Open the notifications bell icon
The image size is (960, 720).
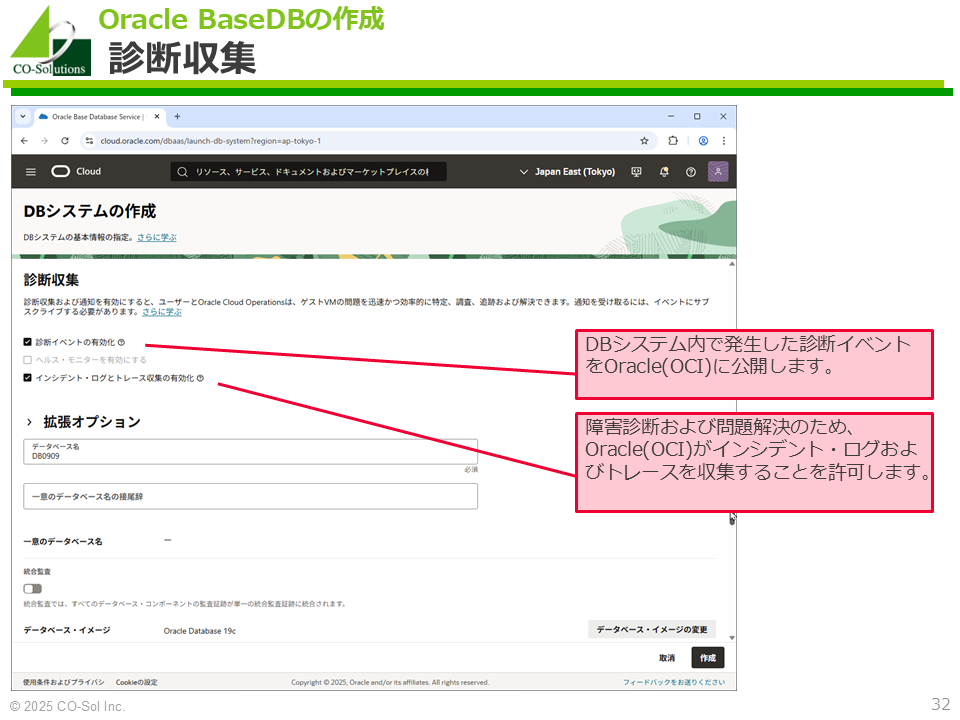(664, 172)
